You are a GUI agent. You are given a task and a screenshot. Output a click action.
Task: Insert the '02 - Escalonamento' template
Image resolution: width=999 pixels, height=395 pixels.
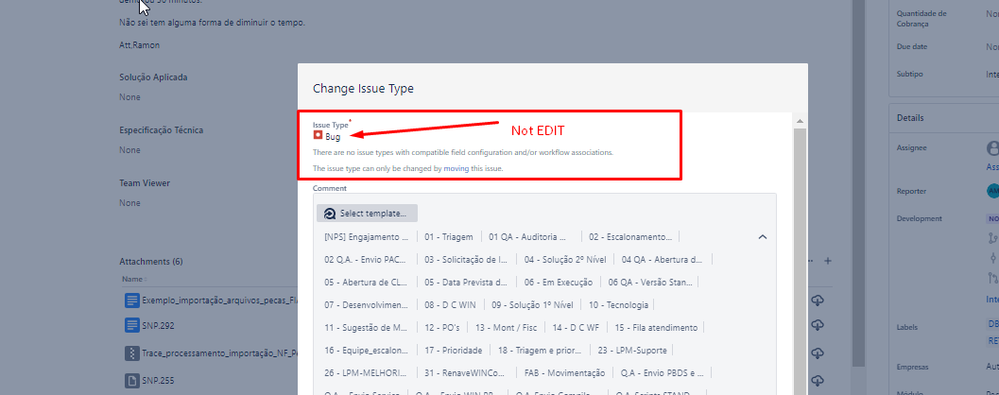click(630, 237)
